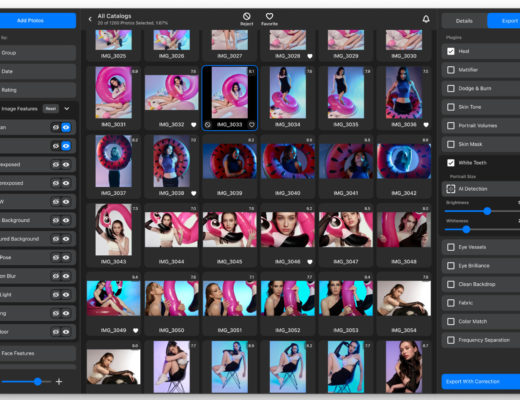Check the Clean Backdrop checkbox

pyautogui.click(x=451, y=284)
